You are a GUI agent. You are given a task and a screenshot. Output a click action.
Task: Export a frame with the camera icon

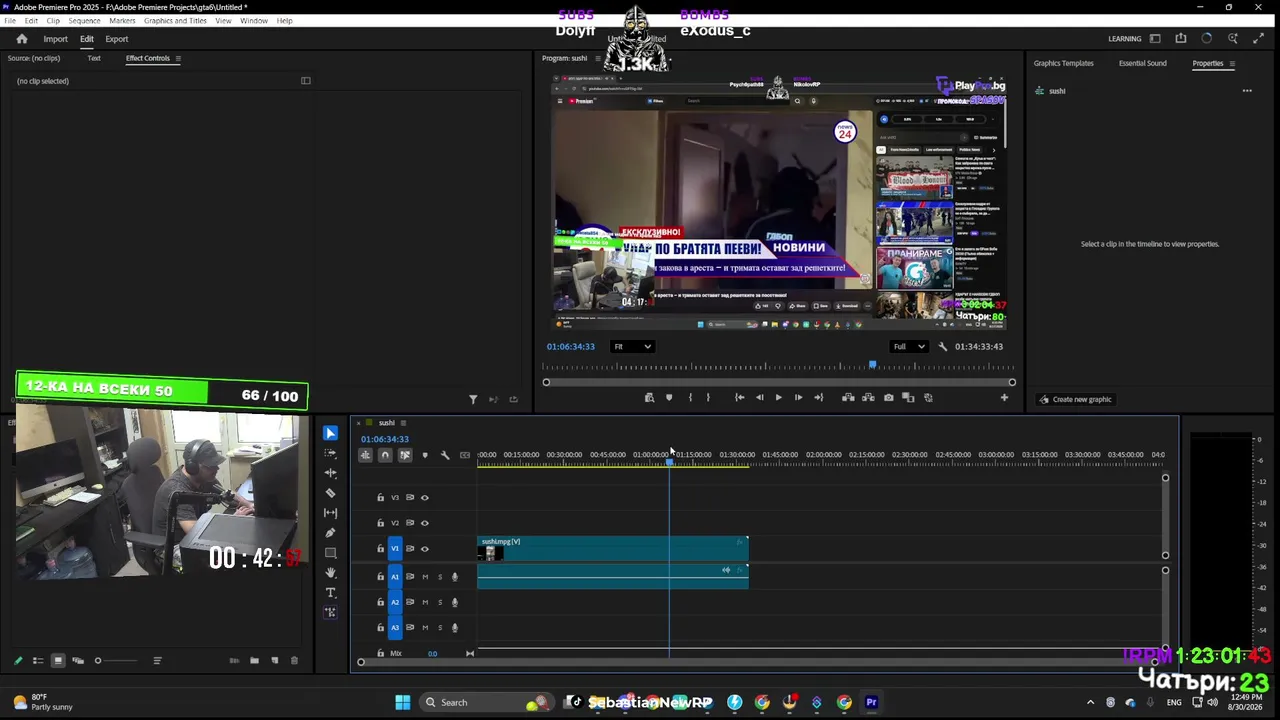click(x=888, y=398)
